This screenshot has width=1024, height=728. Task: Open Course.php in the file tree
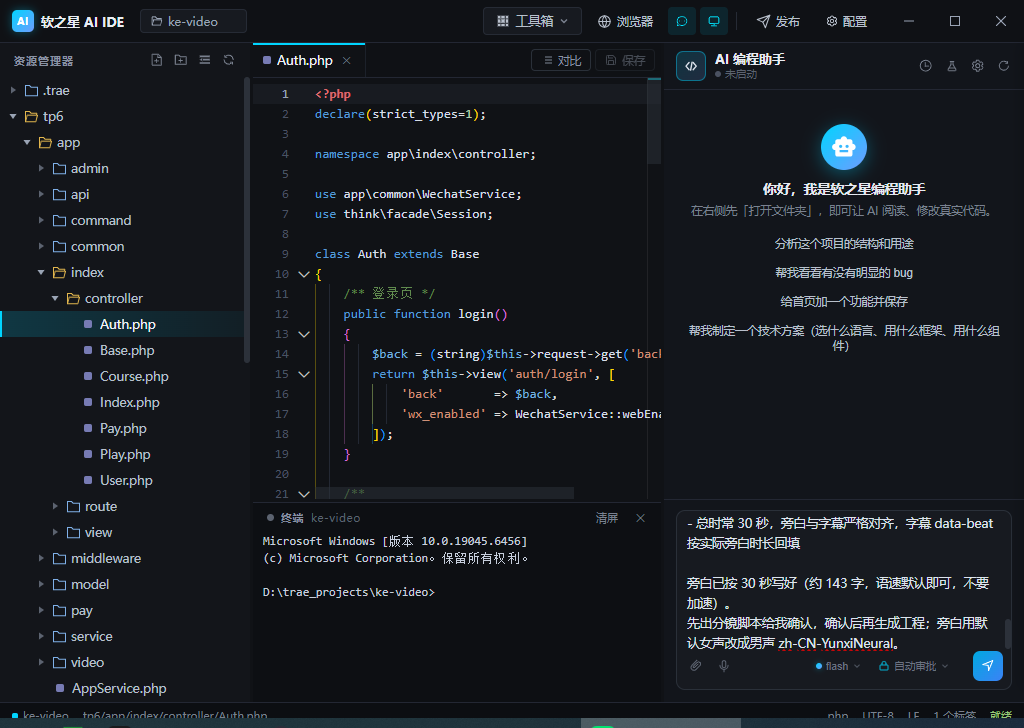click(122, 376)
